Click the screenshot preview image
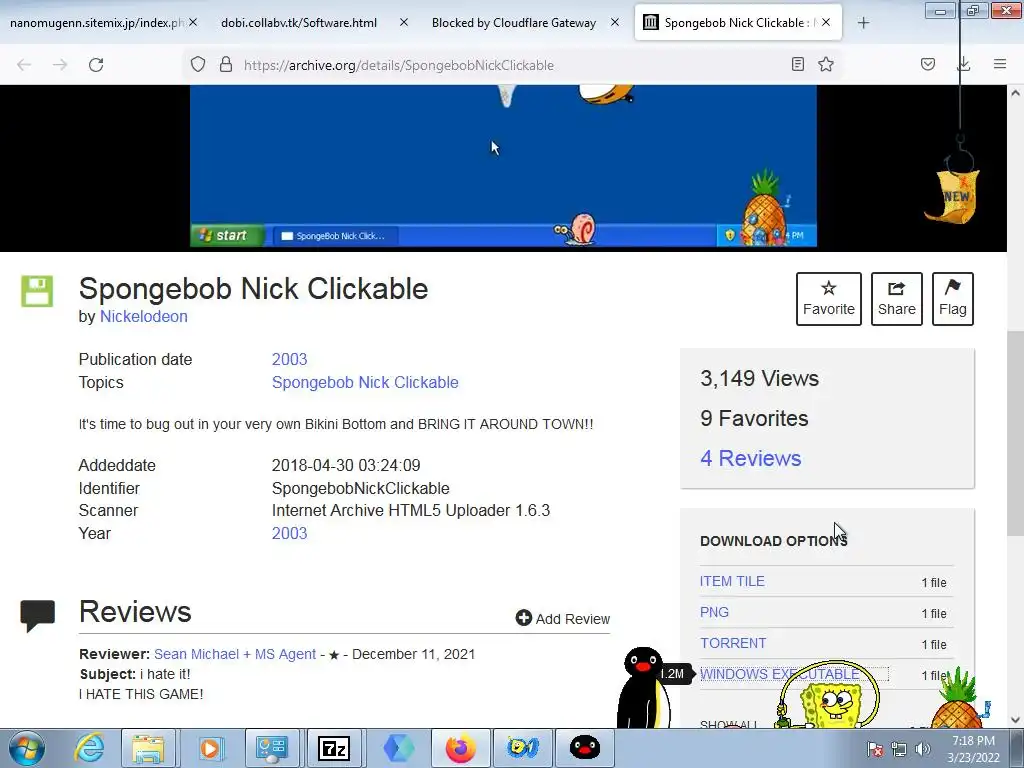This screenshot has height=768, width=1024. click(x=503, y=166)
